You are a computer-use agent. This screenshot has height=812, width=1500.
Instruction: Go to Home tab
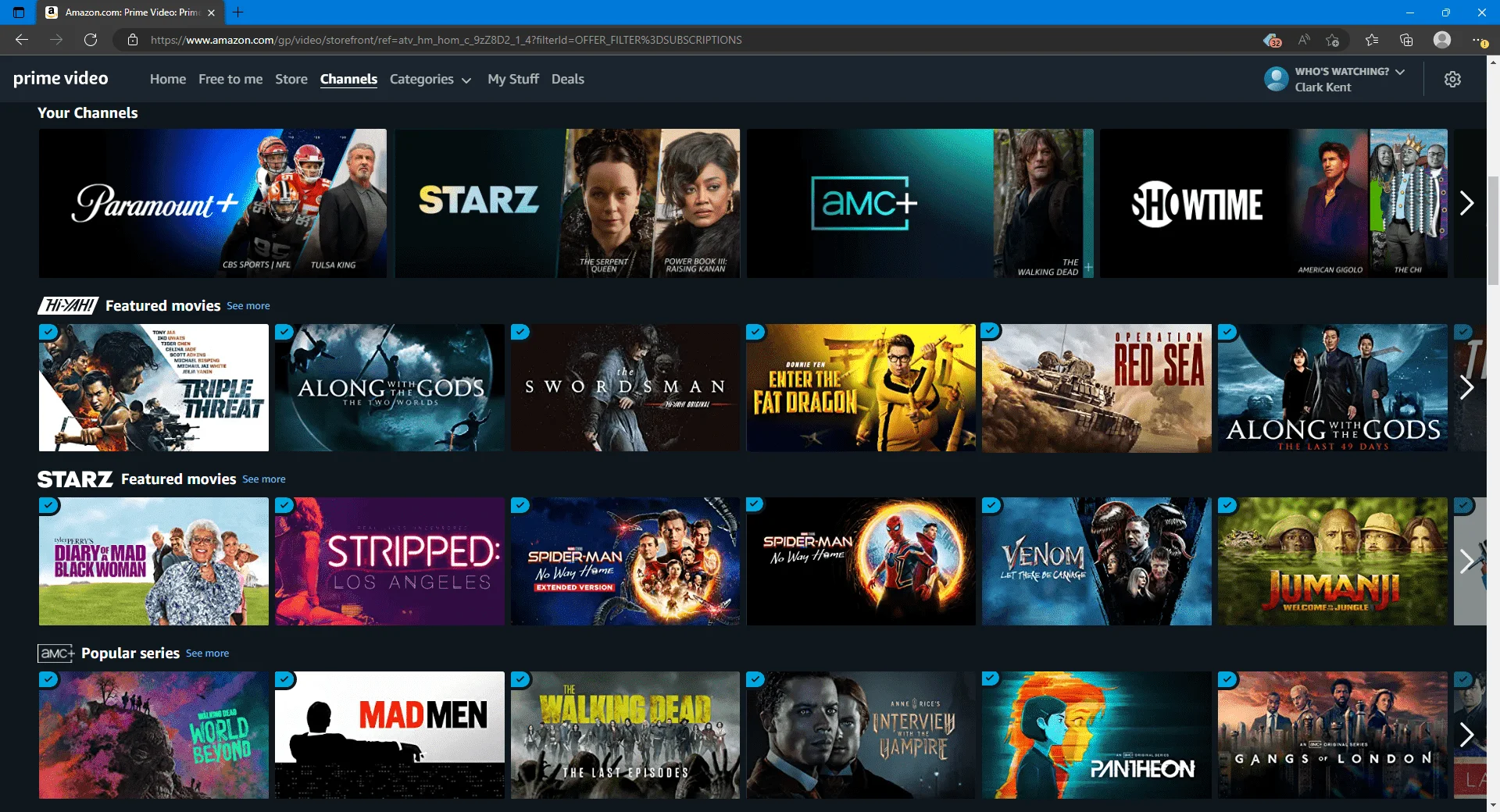[x=168, y=79]
